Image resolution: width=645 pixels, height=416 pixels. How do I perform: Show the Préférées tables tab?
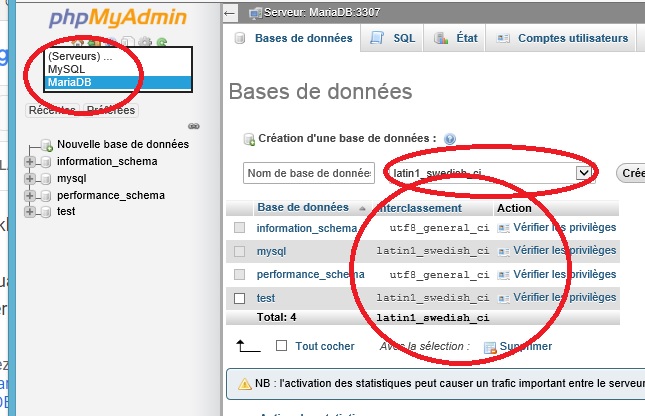111,110
